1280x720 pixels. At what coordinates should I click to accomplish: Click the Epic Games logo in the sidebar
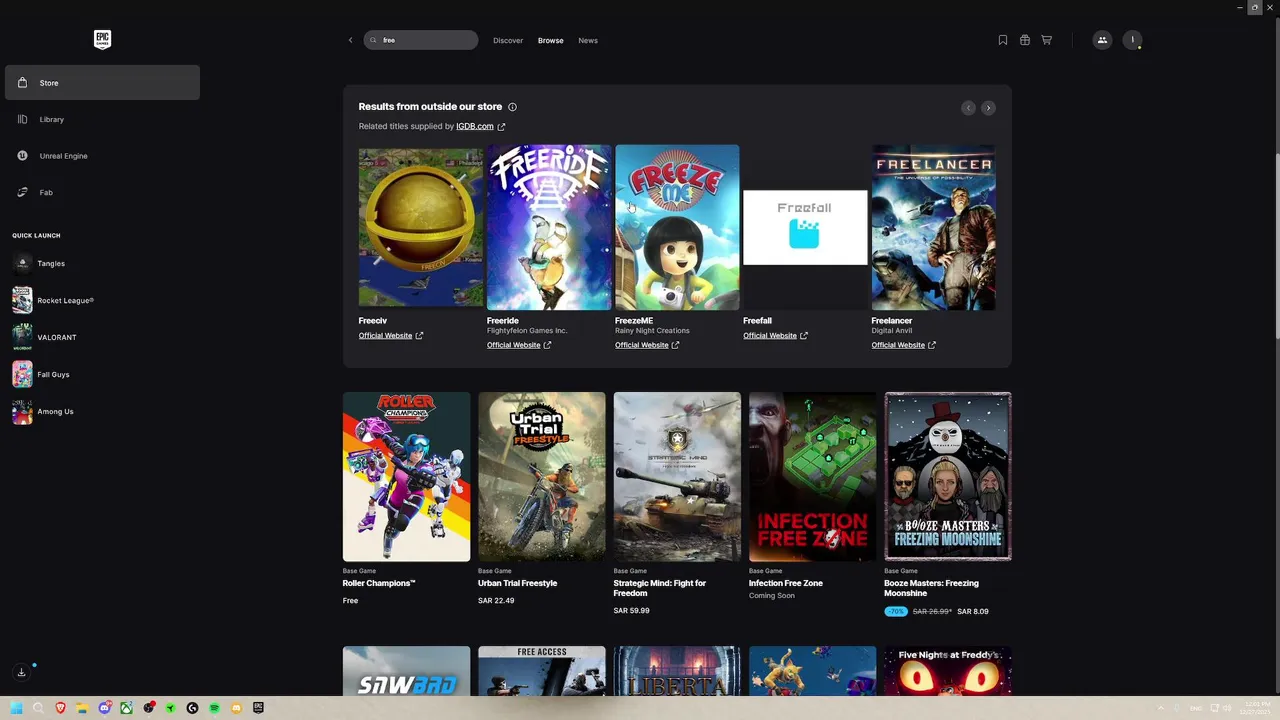[x=102, y=39]
